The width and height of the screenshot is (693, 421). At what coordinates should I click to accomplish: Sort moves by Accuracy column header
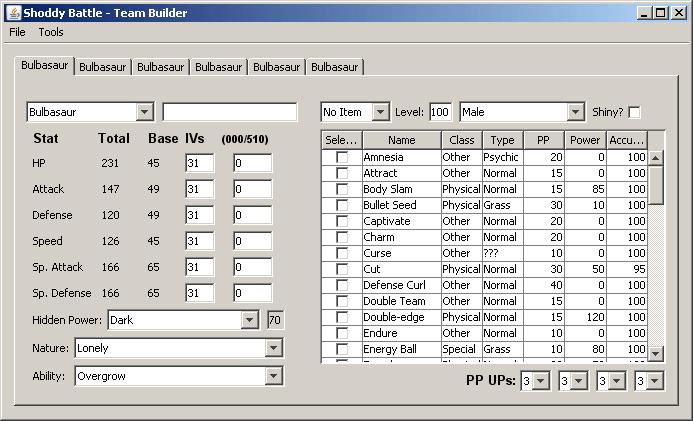(x=627, y=140)
